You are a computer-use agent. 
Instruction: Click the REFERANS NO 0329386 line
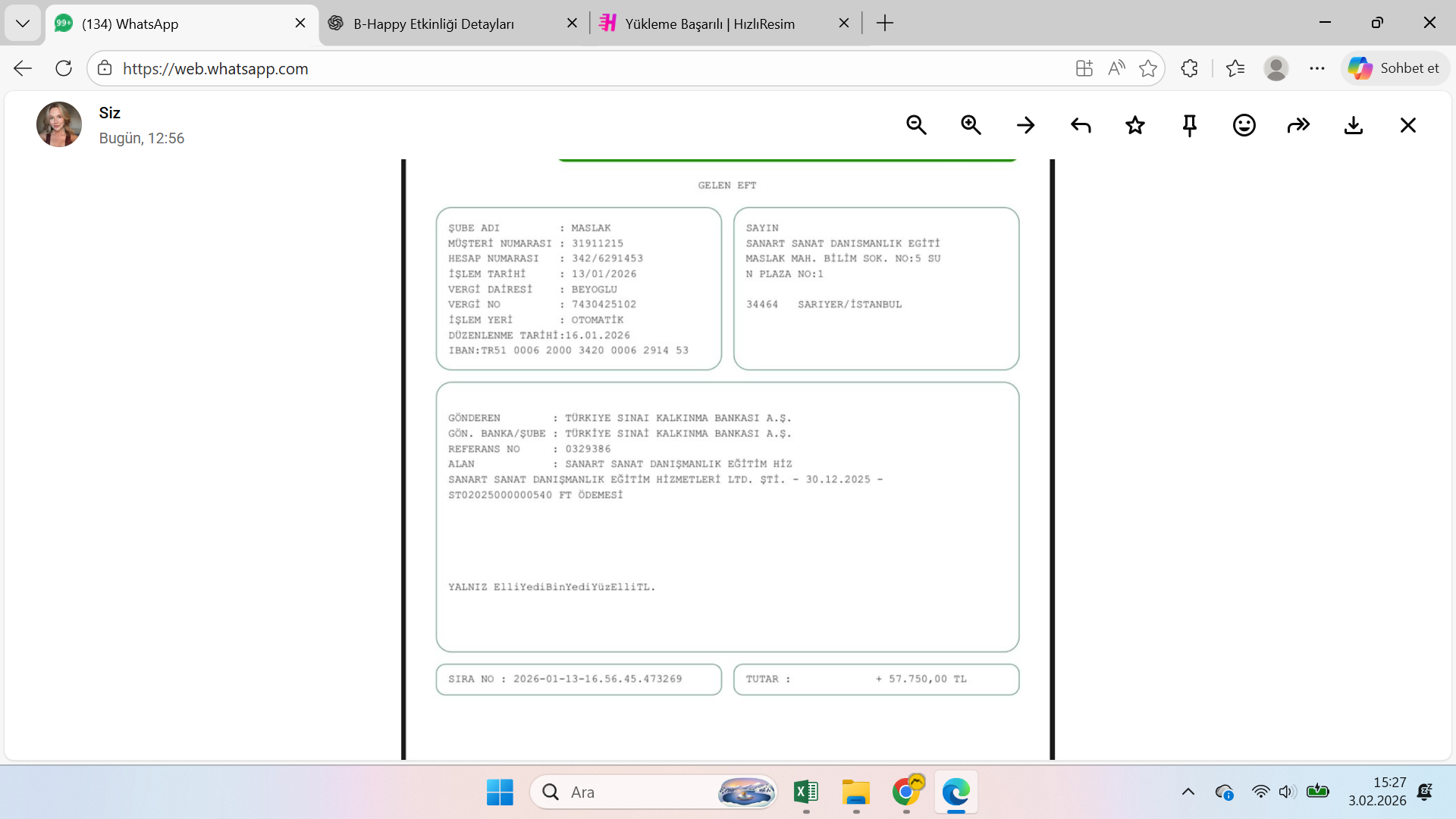pos(529,449)
